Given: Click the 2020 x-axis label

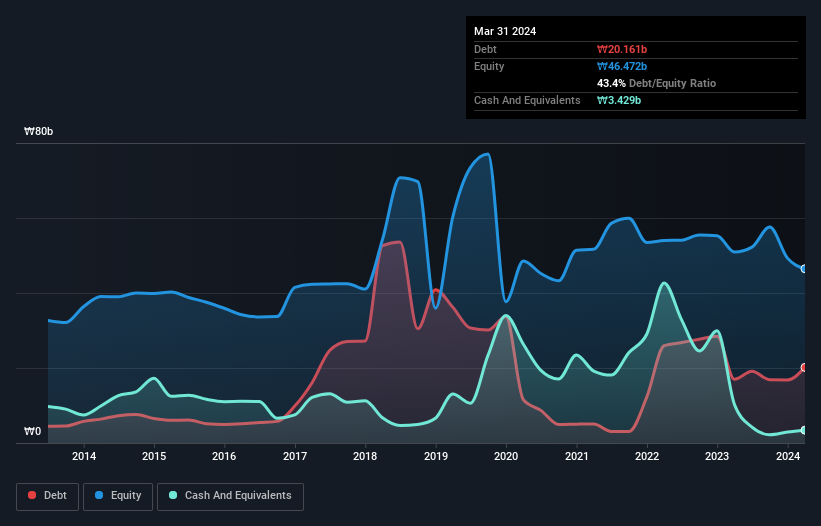Looking at the screenshot, I should click(x=506, y=456).
